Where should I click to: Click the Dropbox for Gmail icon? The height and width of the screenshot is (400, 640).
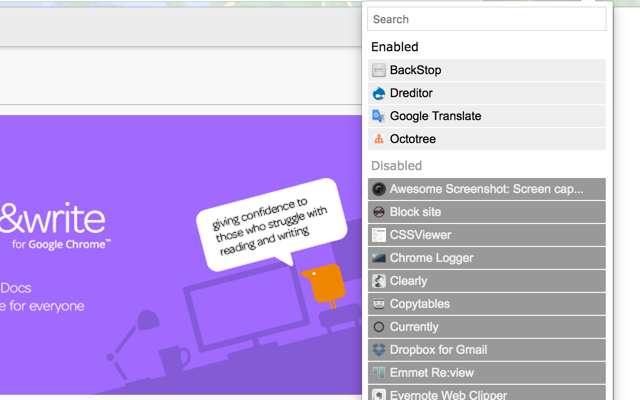(x=379, y=350)
